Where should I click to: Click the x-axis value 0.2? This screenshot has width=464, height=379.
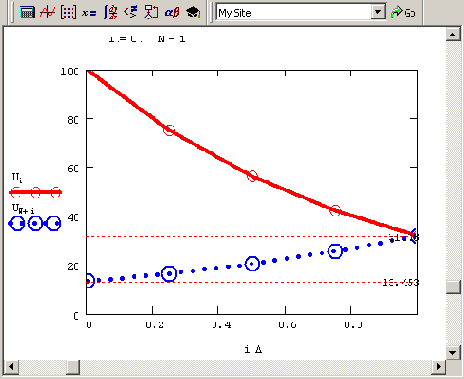coord(154,325)
